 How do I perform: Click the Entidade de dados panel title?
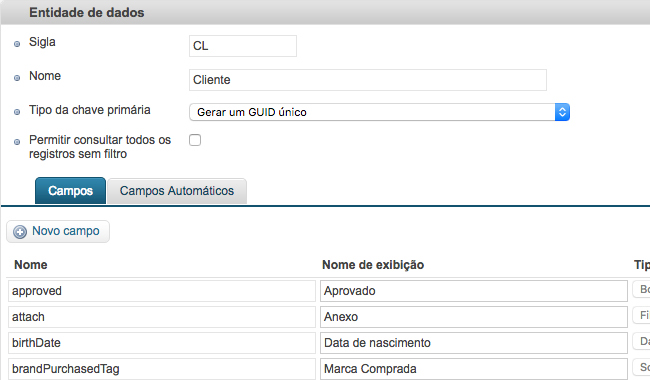[87, 12]
